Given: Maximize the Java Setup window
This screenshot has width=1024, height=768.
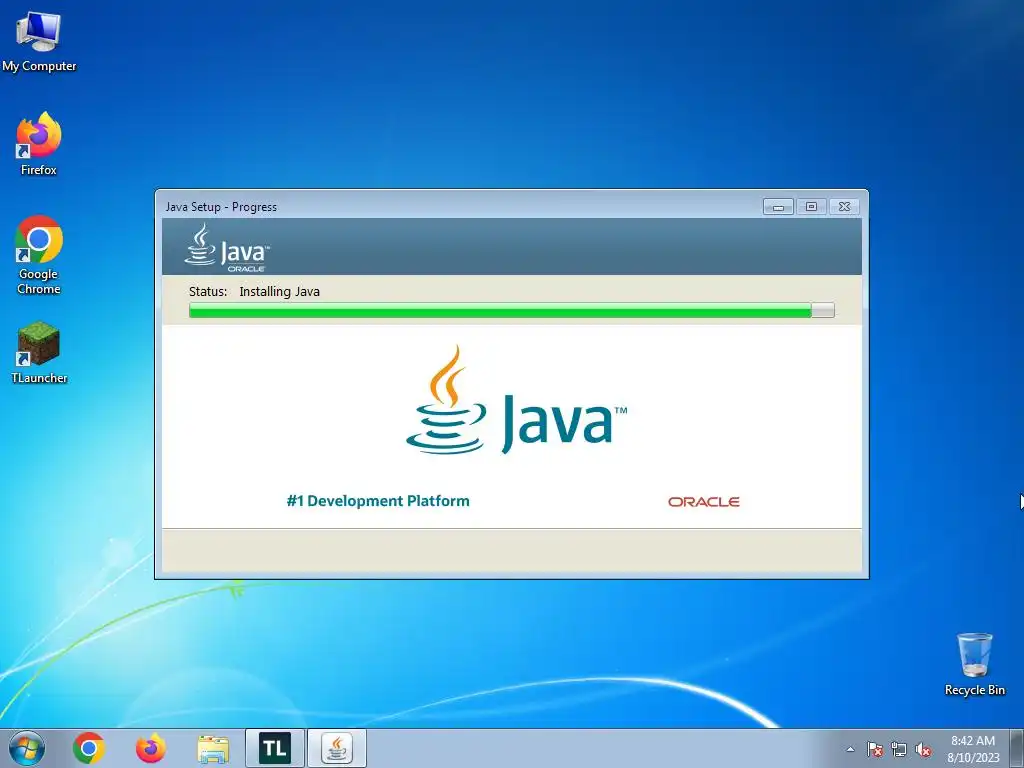Looking at the screenshot, I should coord(811,207).
